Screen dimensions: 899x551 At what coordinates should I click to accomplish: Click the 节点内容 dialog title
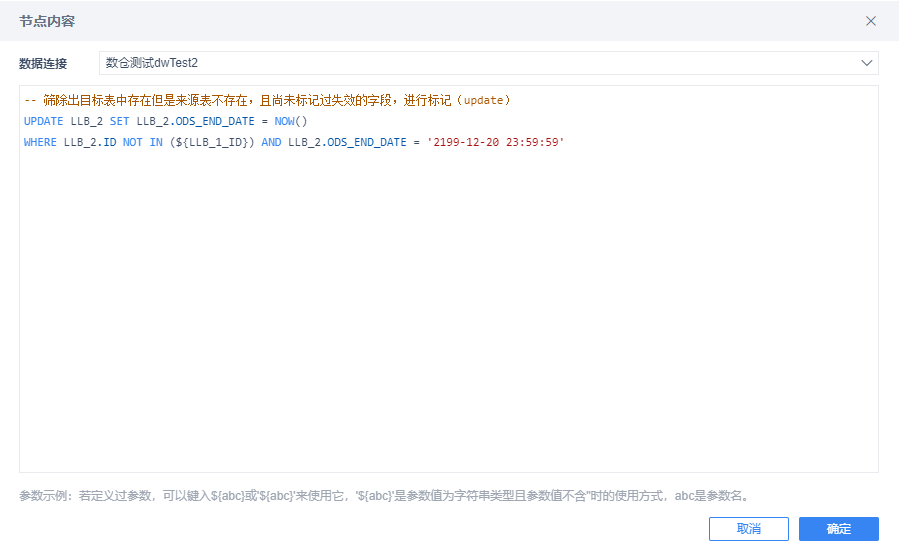pos(47,21)
